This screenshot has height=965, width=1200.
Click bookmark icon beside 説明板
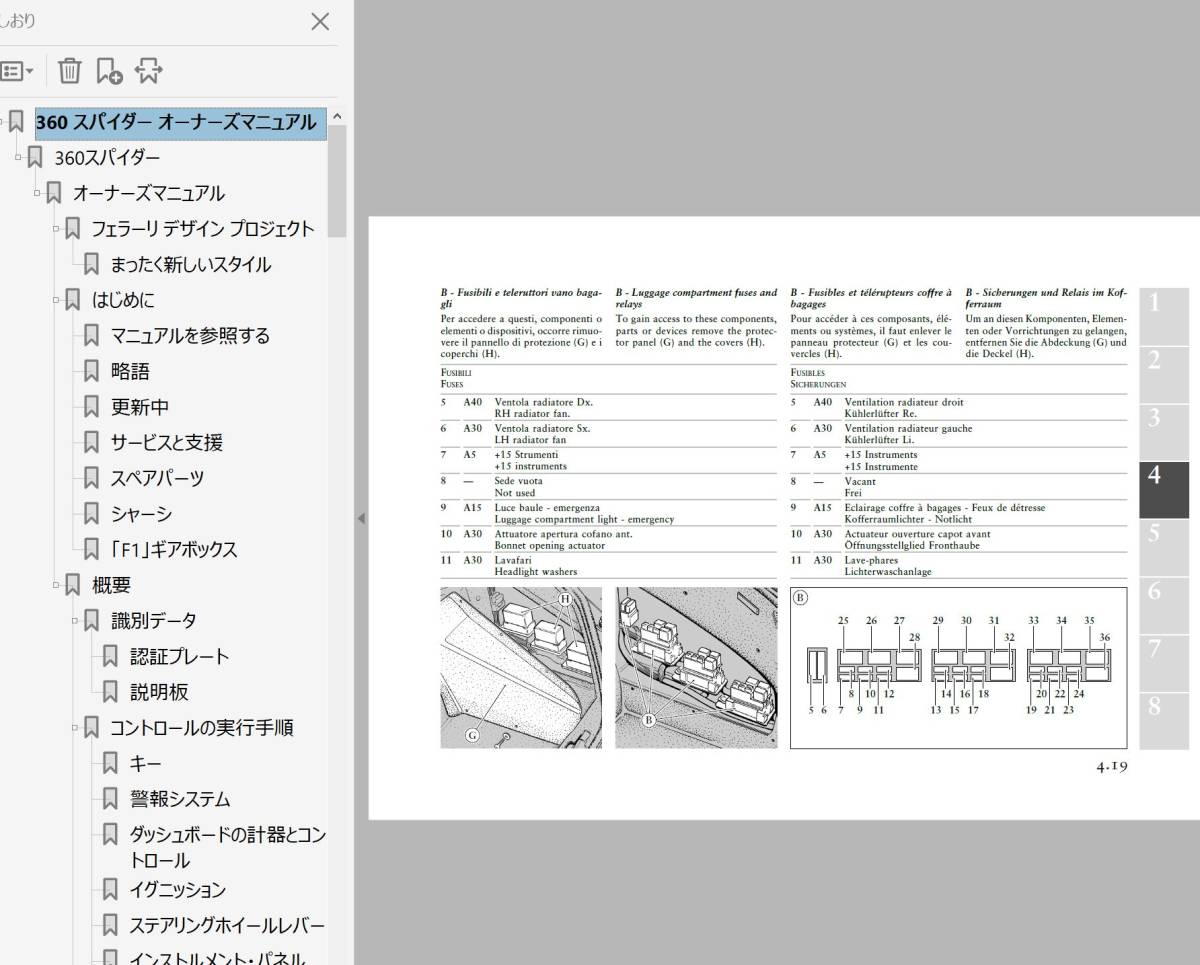click(111, 692)
